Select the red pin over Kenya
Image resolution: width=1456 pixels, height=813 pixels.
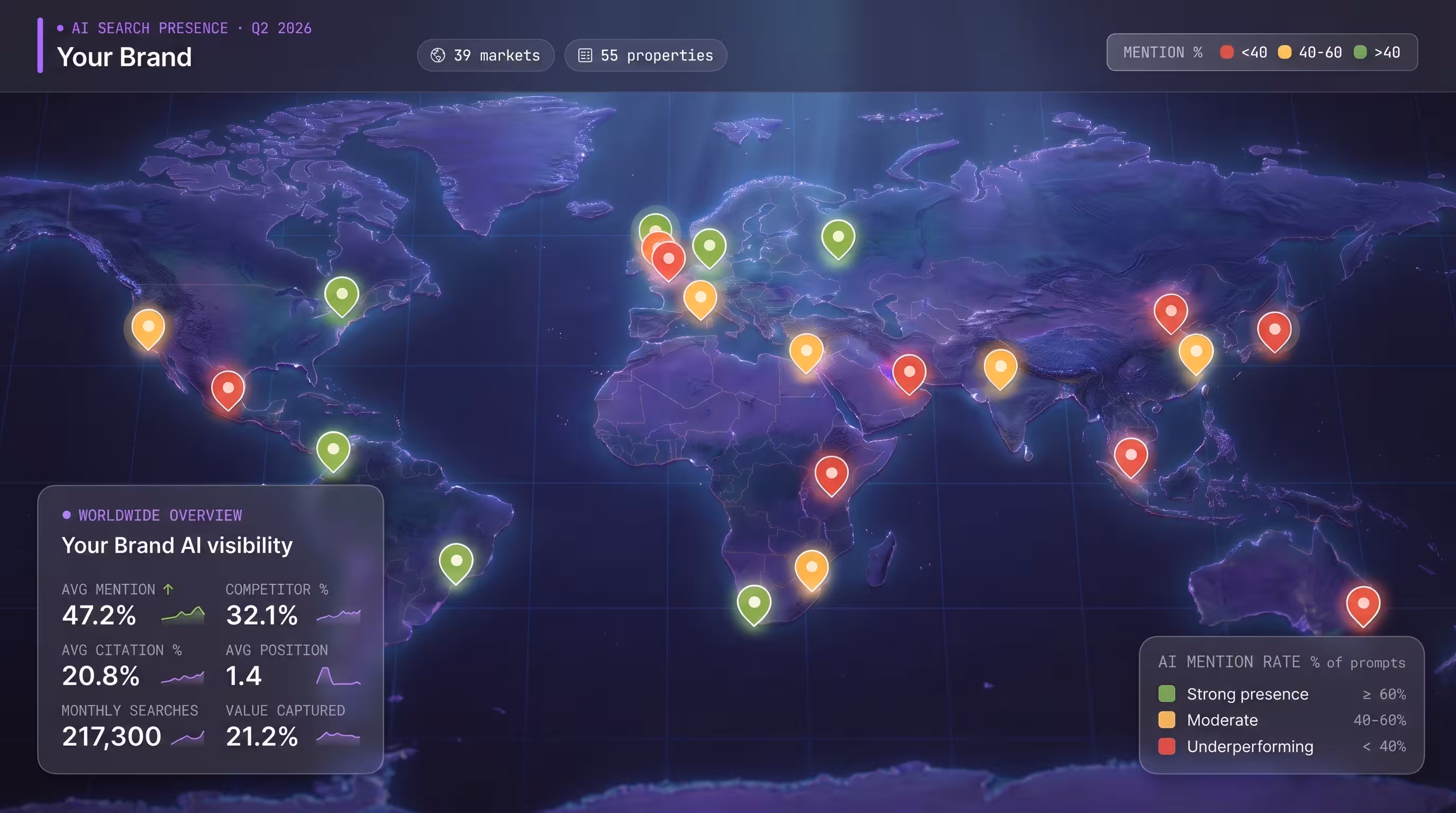click(832, 476)
